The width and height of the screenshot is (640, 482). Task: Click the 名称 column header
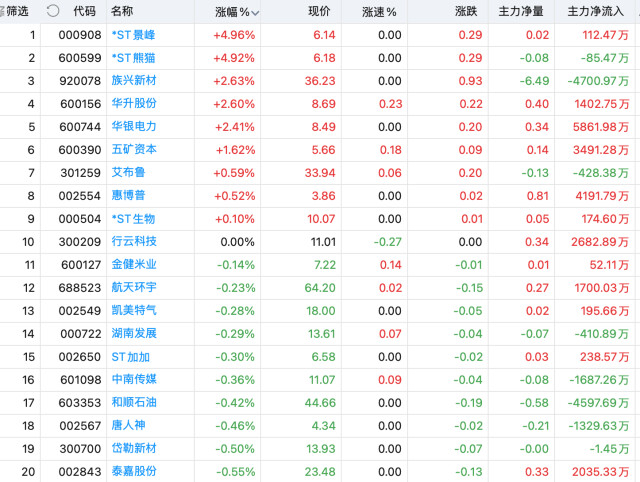[122, 11]
